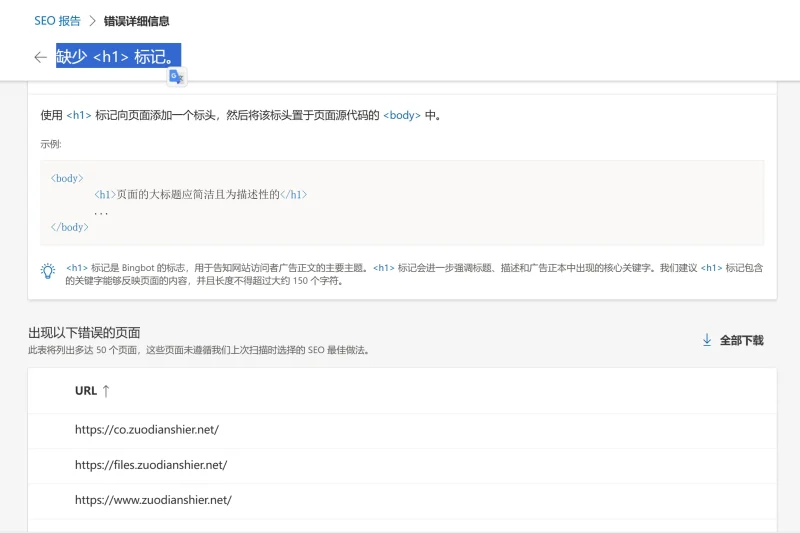
Task: Open https://co.zuodianshier.net/ row
Action: (x=402, y=430)
